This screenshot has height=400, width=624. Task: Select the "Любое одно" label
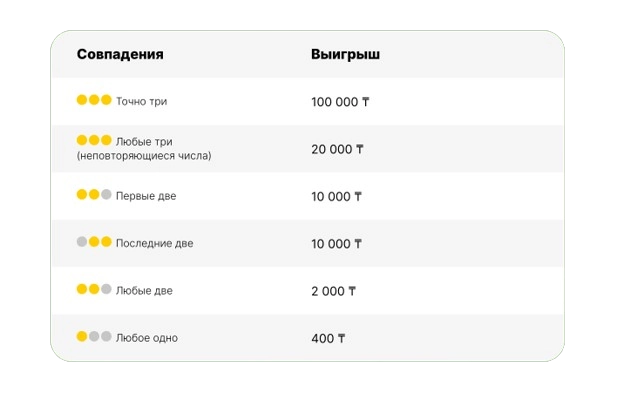147,338
